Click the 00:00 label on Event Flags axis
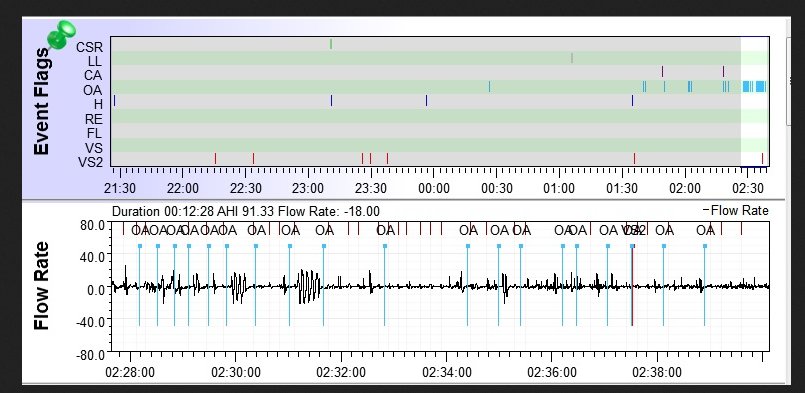The image size is (805, 393). coord(433,188)
